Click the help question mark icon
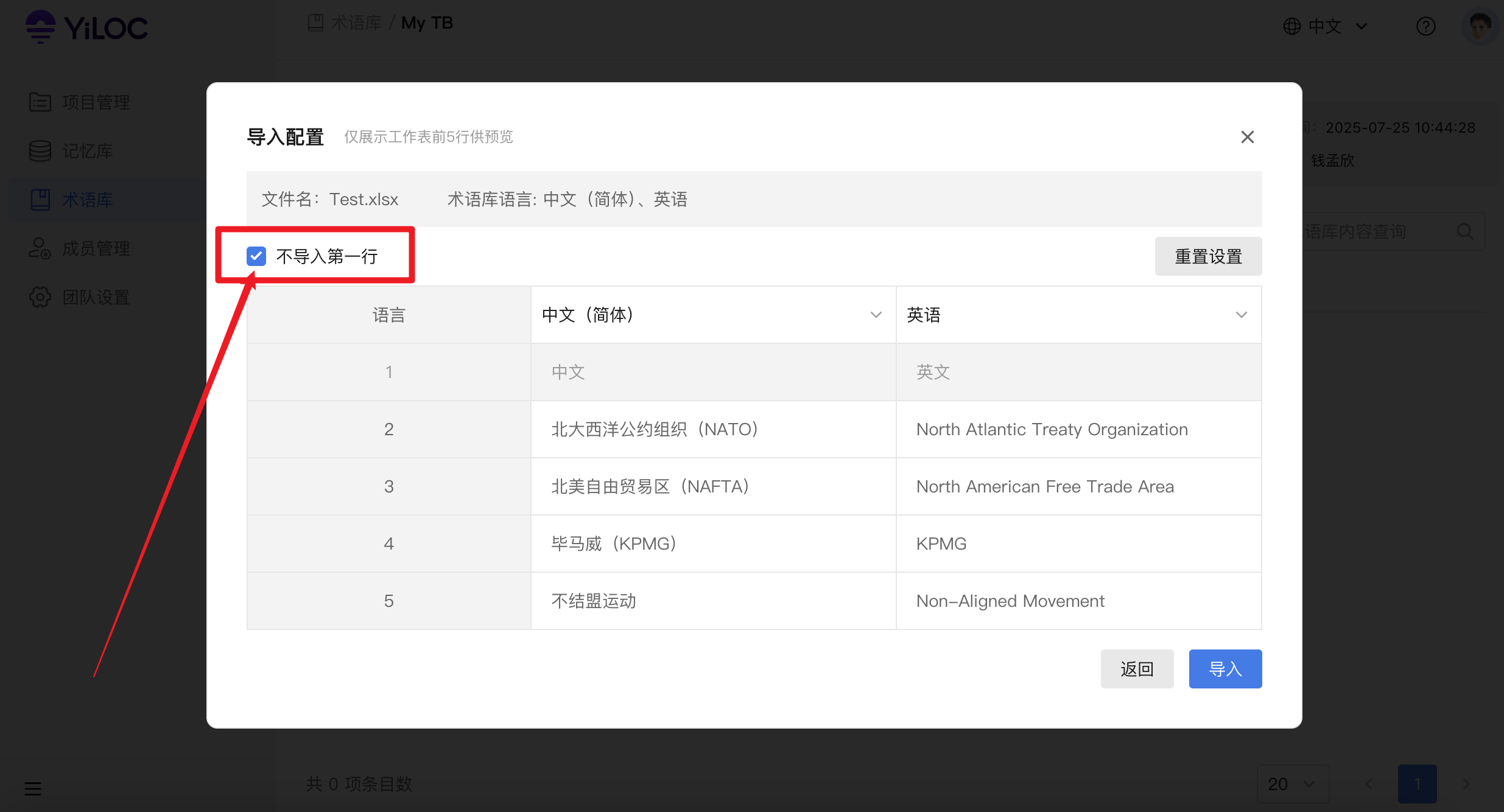This screenshot has width=1504, height=812. pos(1426,26)
